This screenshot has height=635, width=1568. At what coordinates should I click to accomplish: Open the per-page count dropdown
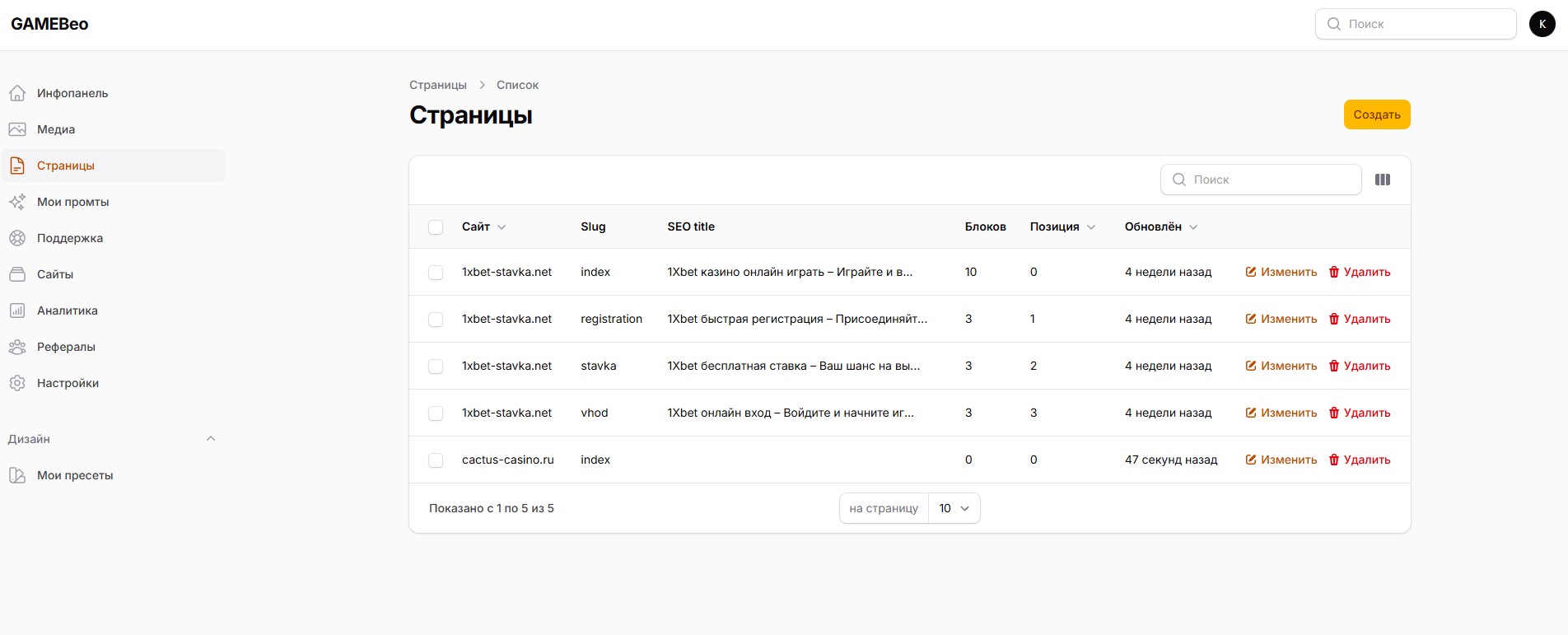(954, 508)
